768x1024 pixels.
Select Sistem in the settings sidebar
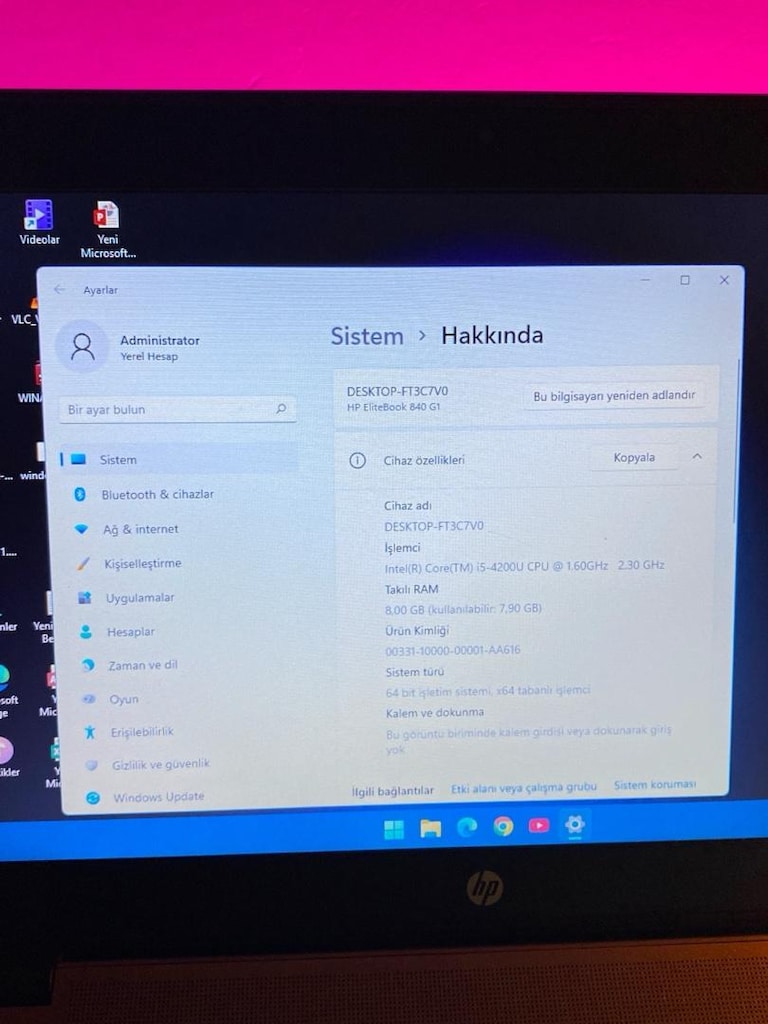pyautogui.click(x=178, y=460)
